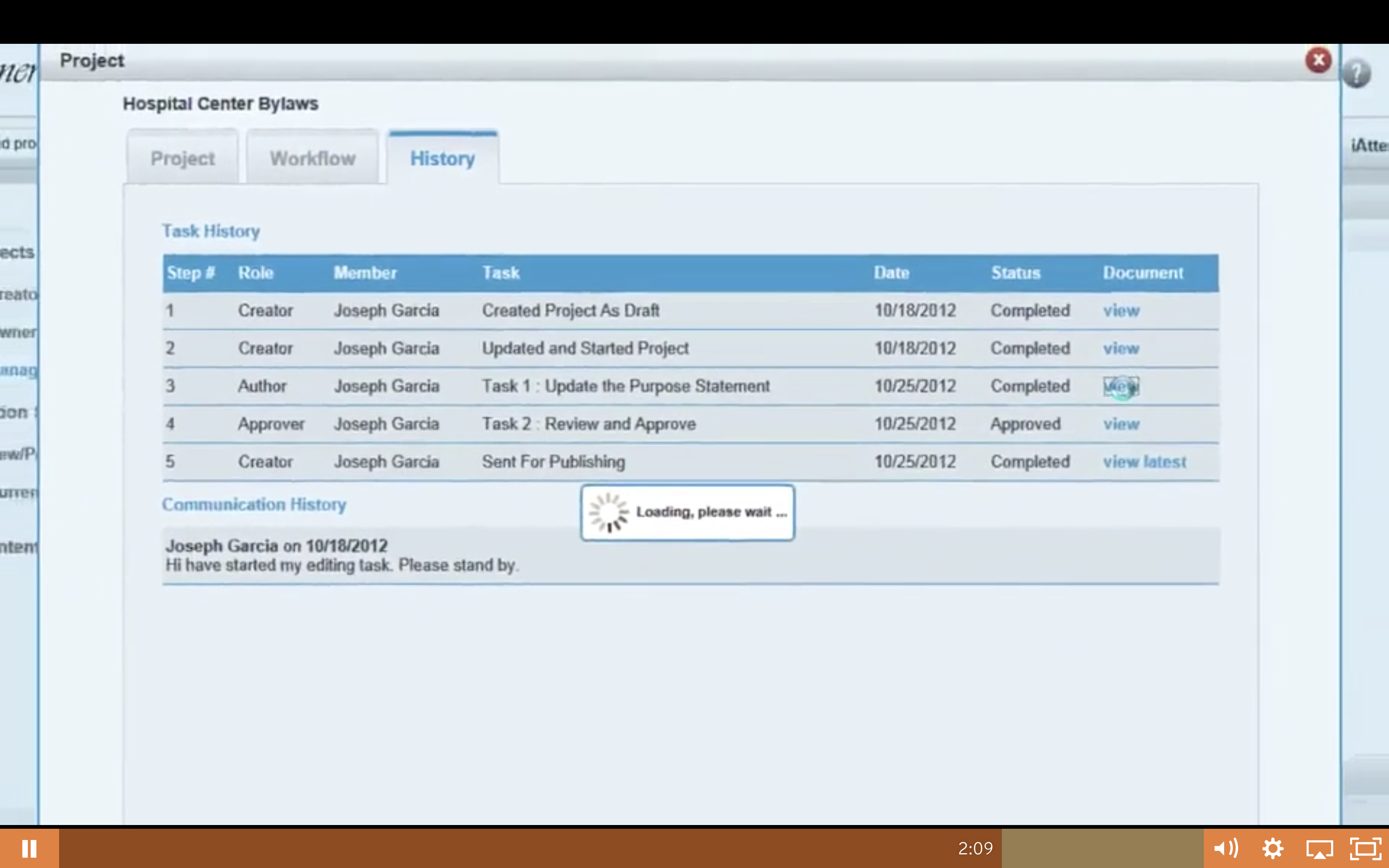Screen dimensions: 1389x868
Task: Pause the video playback
Action: 29,848
